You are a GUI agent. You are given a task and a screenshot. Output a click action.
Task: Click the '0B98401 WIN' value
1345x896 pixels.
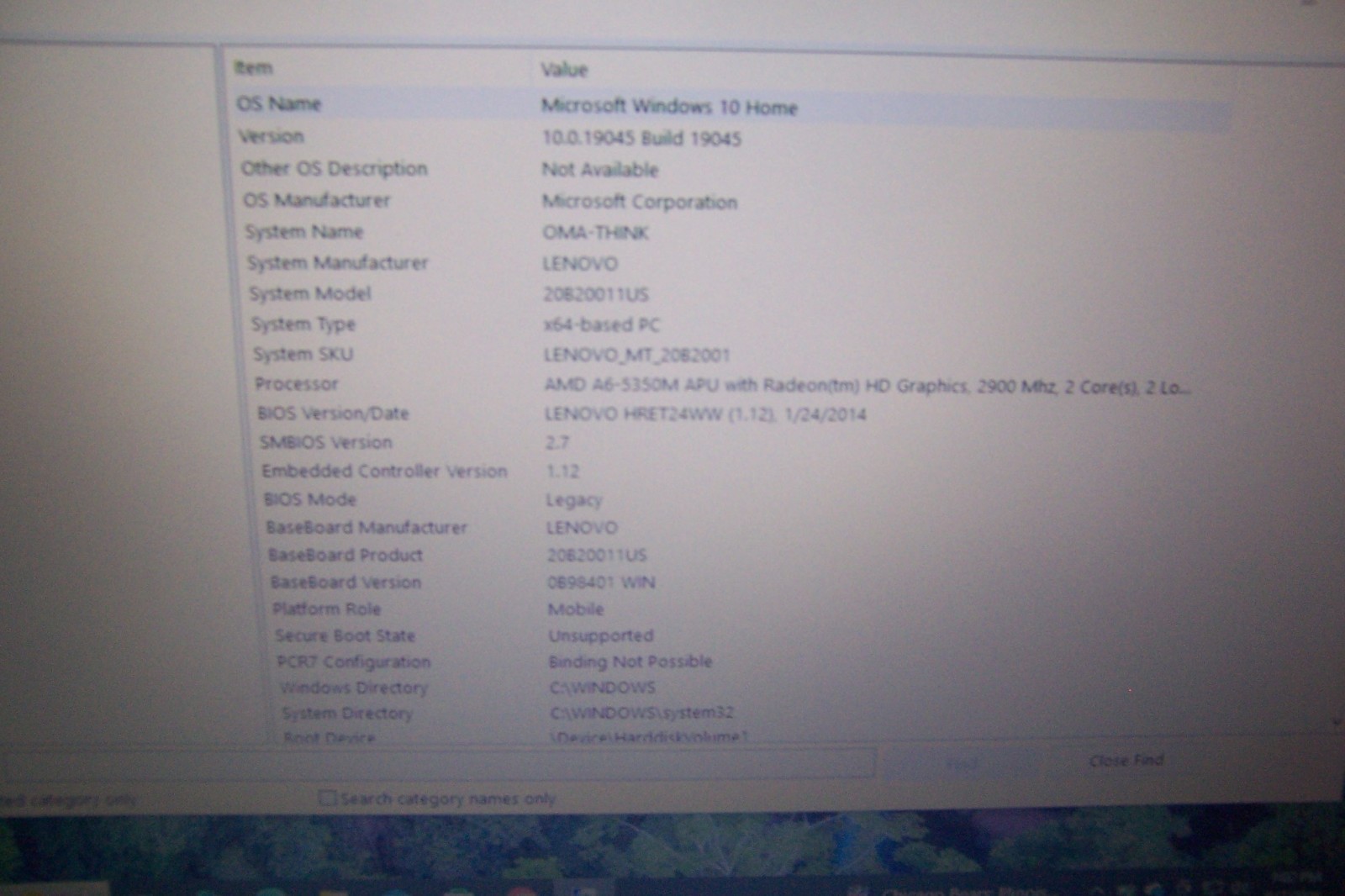click(601, 582)
